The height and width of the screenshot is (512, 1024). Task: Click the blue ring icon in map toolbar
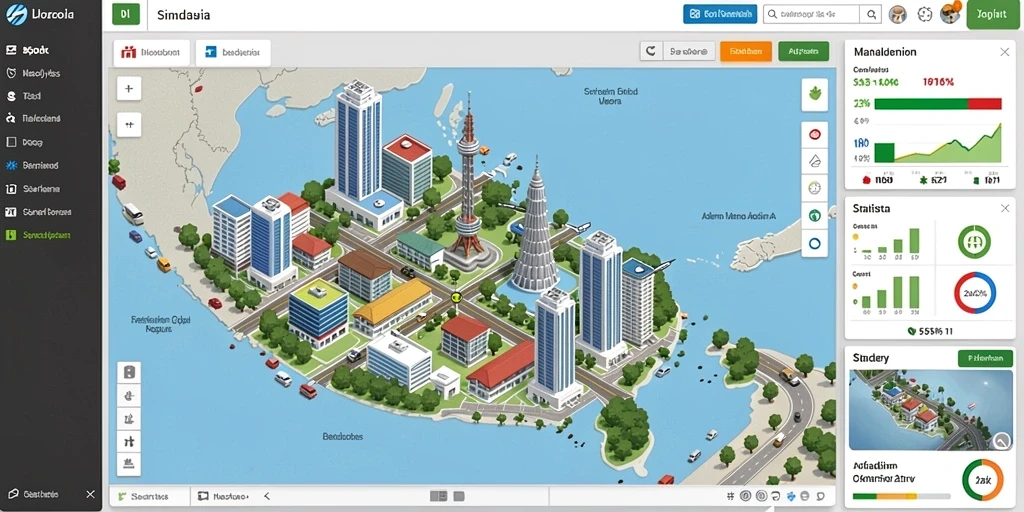814,244
